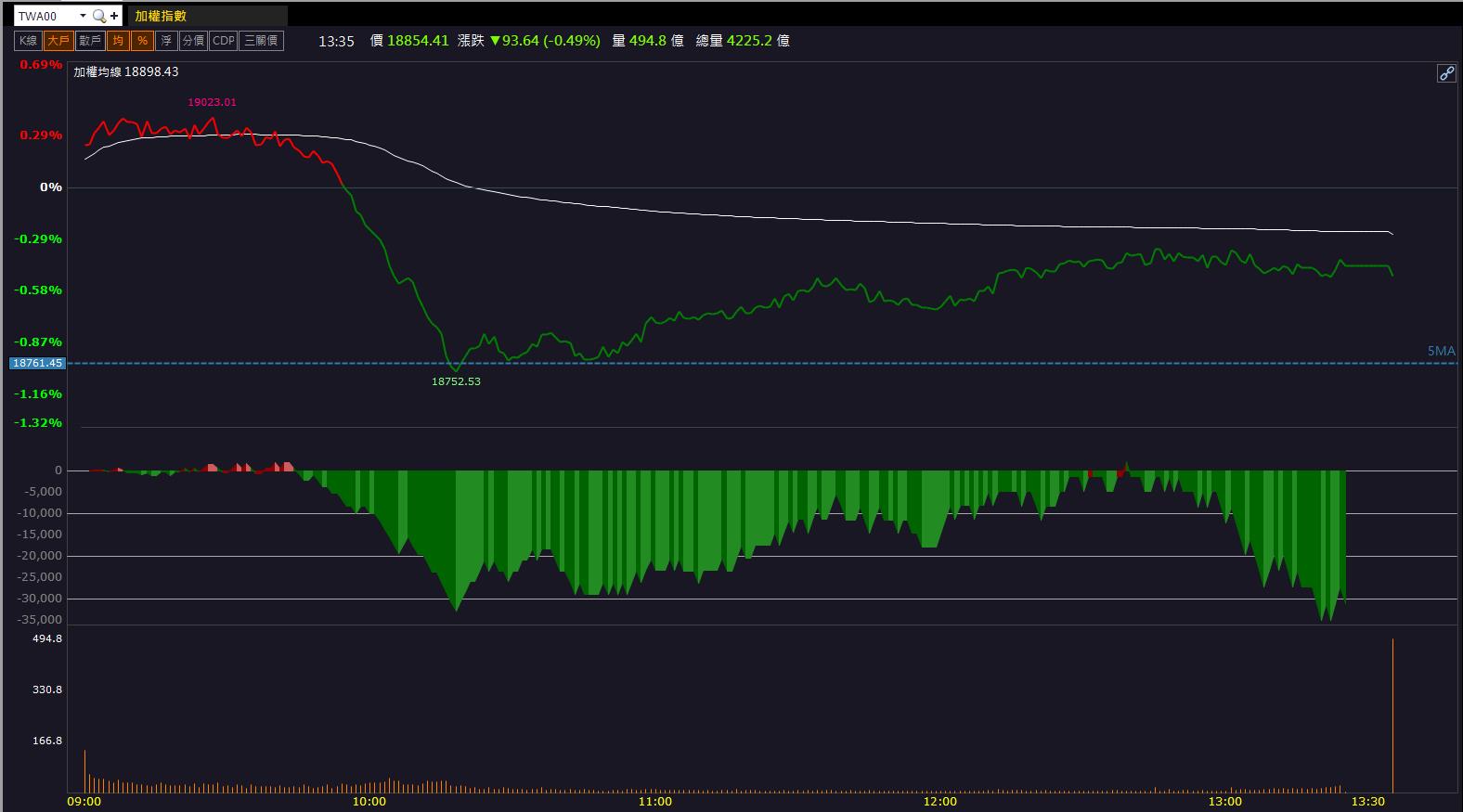Image resolution: width=1463 pixels, height=812 pixels.
Task: Click the CDP button
Action: (223, 41)
